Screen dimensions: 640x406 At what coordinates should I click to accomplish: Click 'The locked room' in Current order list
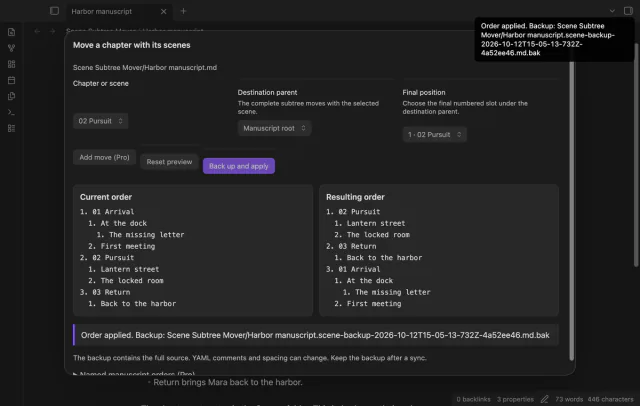coord(132,280)
